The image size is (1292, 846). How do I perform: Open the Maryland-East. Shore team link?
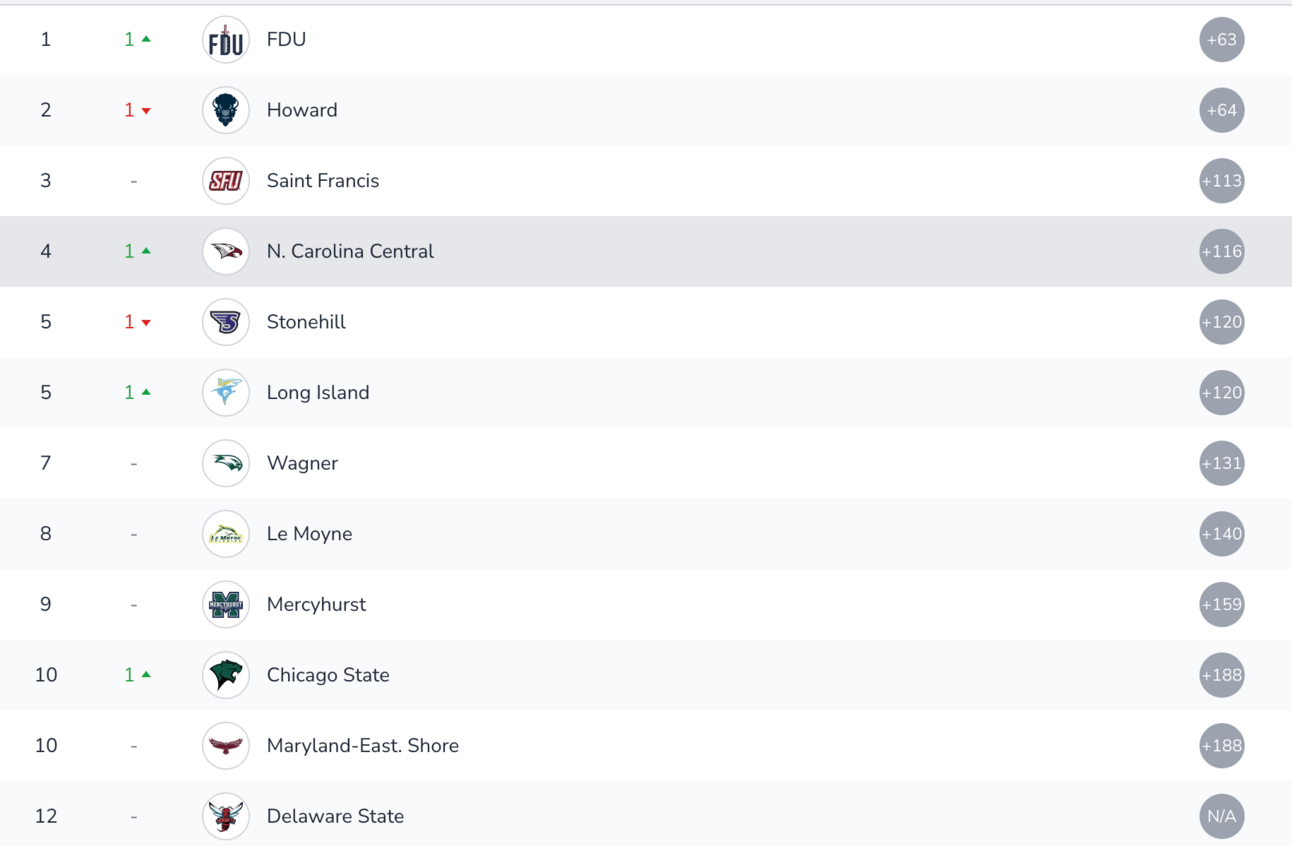(362, 746)
